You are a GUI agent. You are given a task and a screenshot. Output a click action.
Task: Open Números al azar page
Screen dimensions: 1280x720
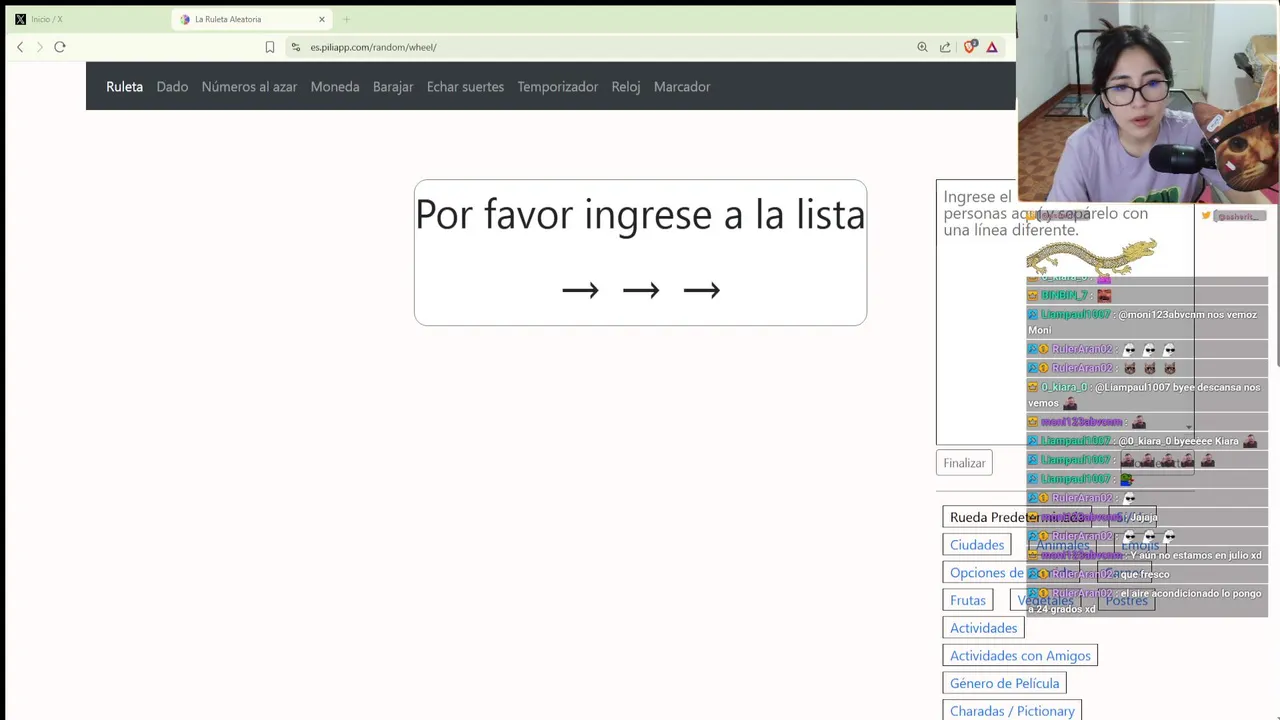(x=249, y=87)
